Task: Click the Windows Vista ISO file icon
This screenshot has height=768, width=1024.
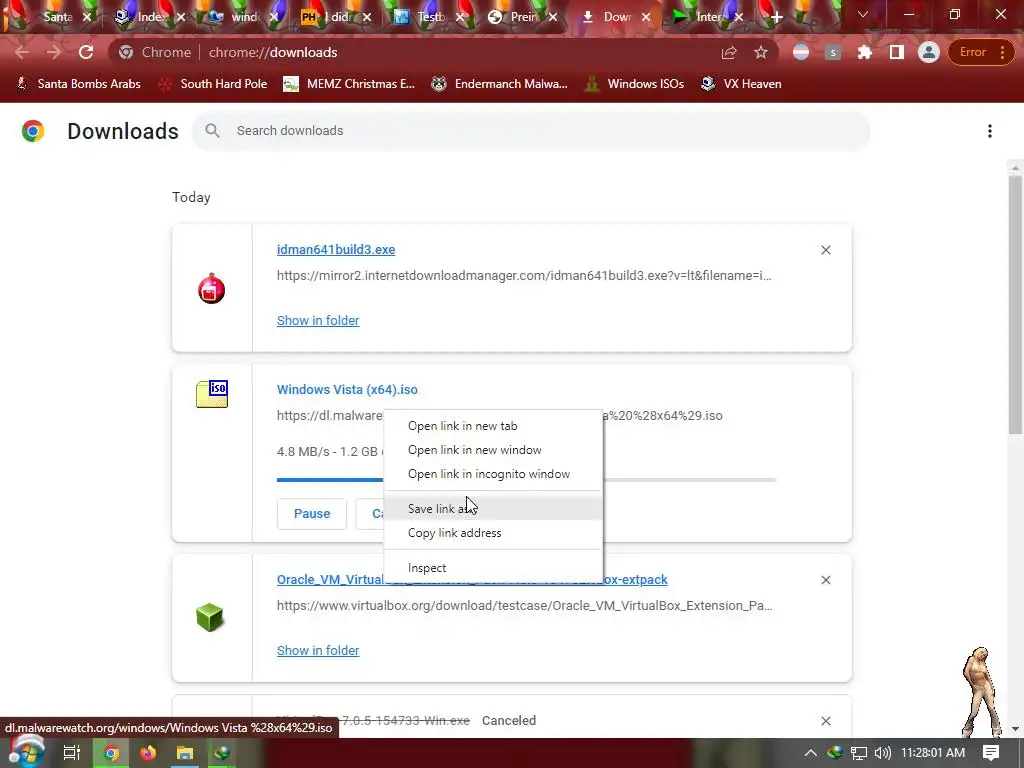Action: [x=212, y=394]
